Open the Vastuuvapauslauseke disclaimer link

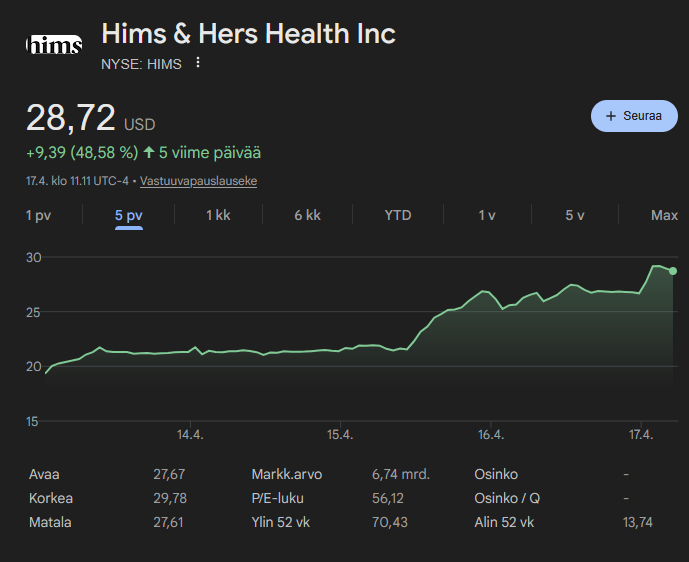(198, 181)
